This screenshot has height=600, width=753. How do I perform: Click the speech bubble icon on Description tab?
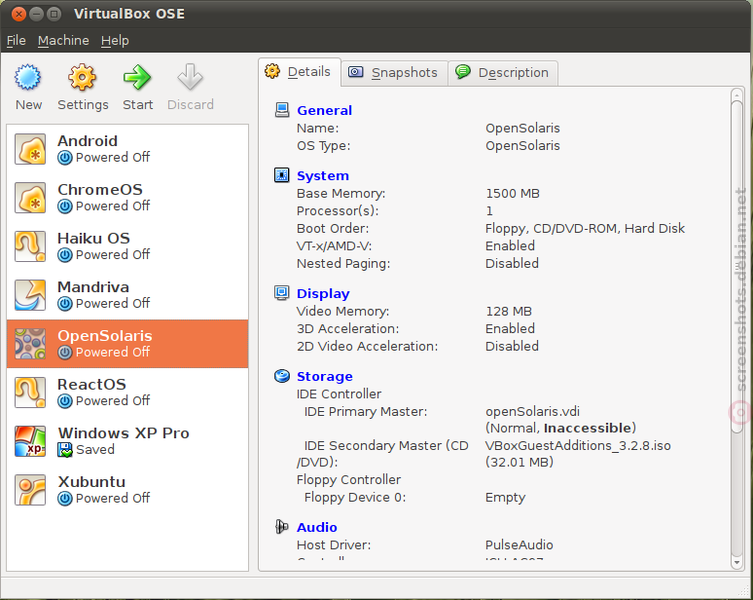463,72
